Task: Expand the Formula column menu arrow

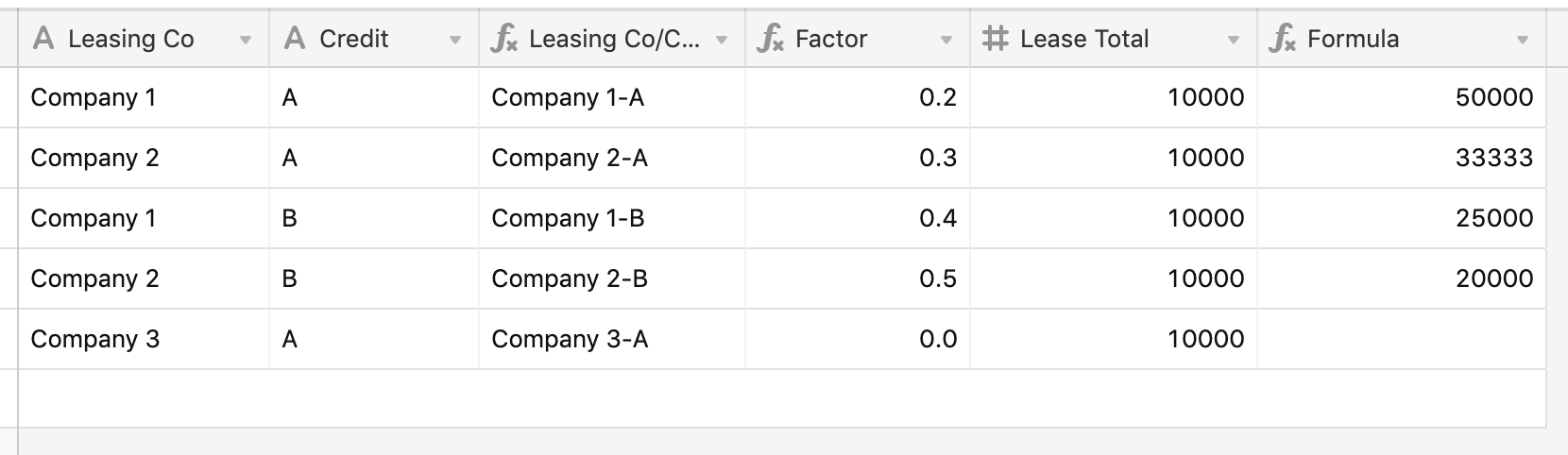Action: click(1523, 41)
